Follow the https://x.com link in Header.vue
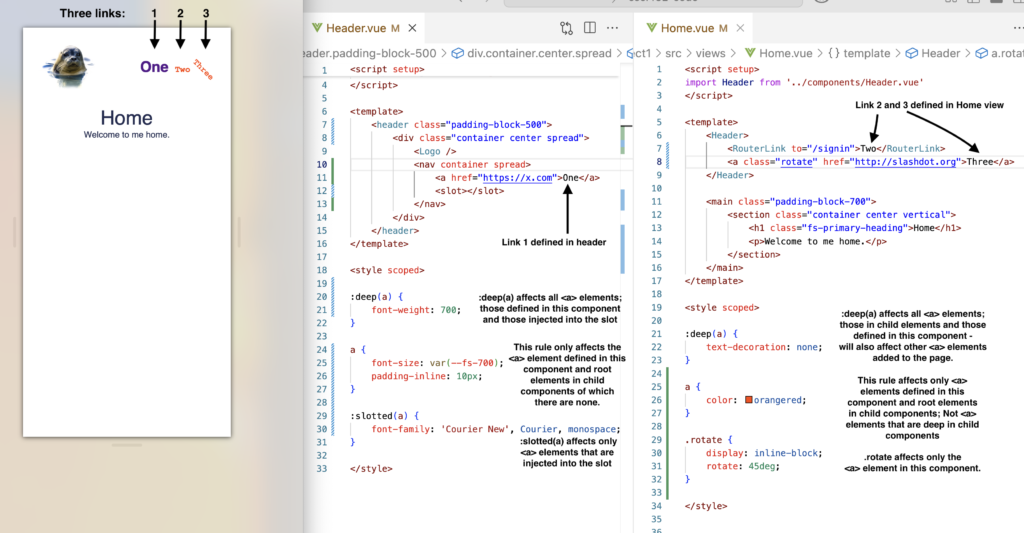The image size is (1024, 533). [x=518, y=178]
